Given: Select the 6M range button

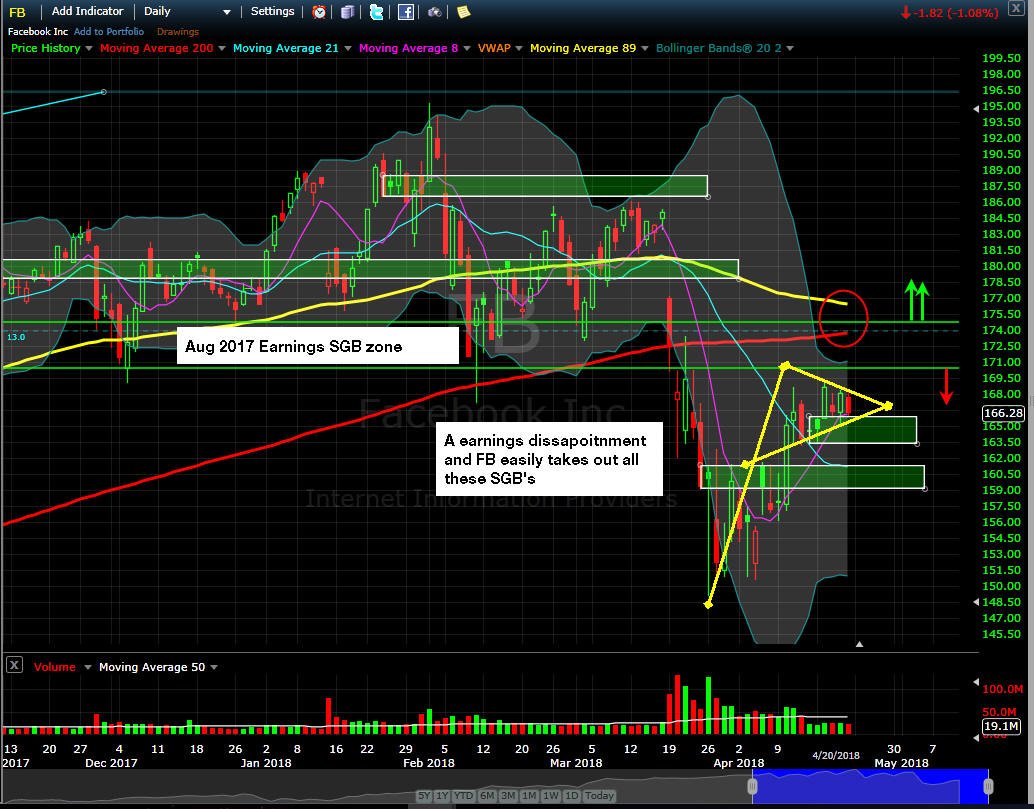Looking at the screenshot, I should (487, 795).
